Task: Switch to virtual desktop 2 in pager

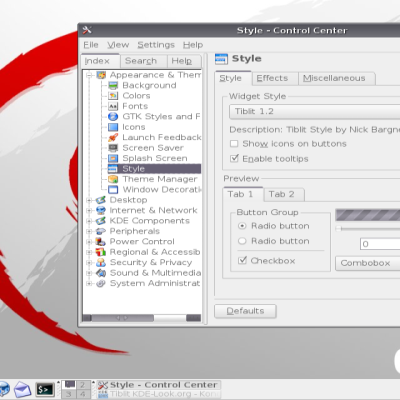Action: (83, 385)
